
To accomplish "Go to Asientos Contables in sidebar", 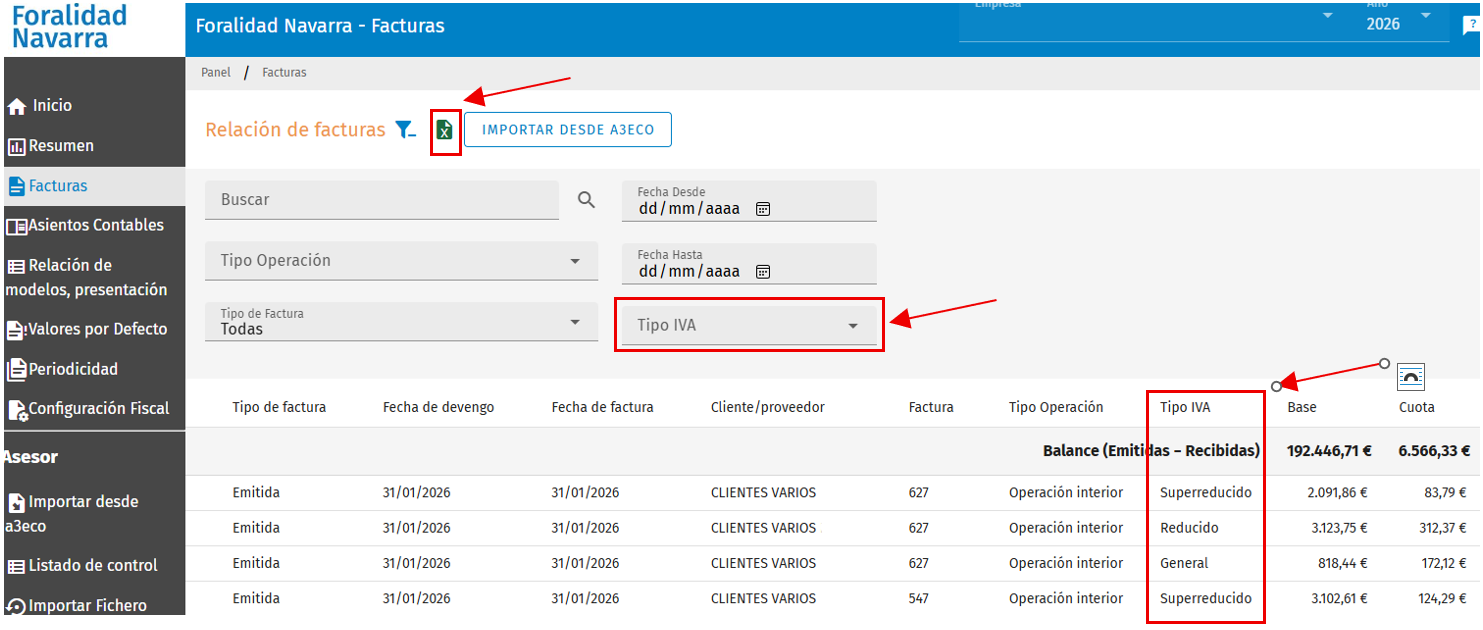I will (85, 226).
